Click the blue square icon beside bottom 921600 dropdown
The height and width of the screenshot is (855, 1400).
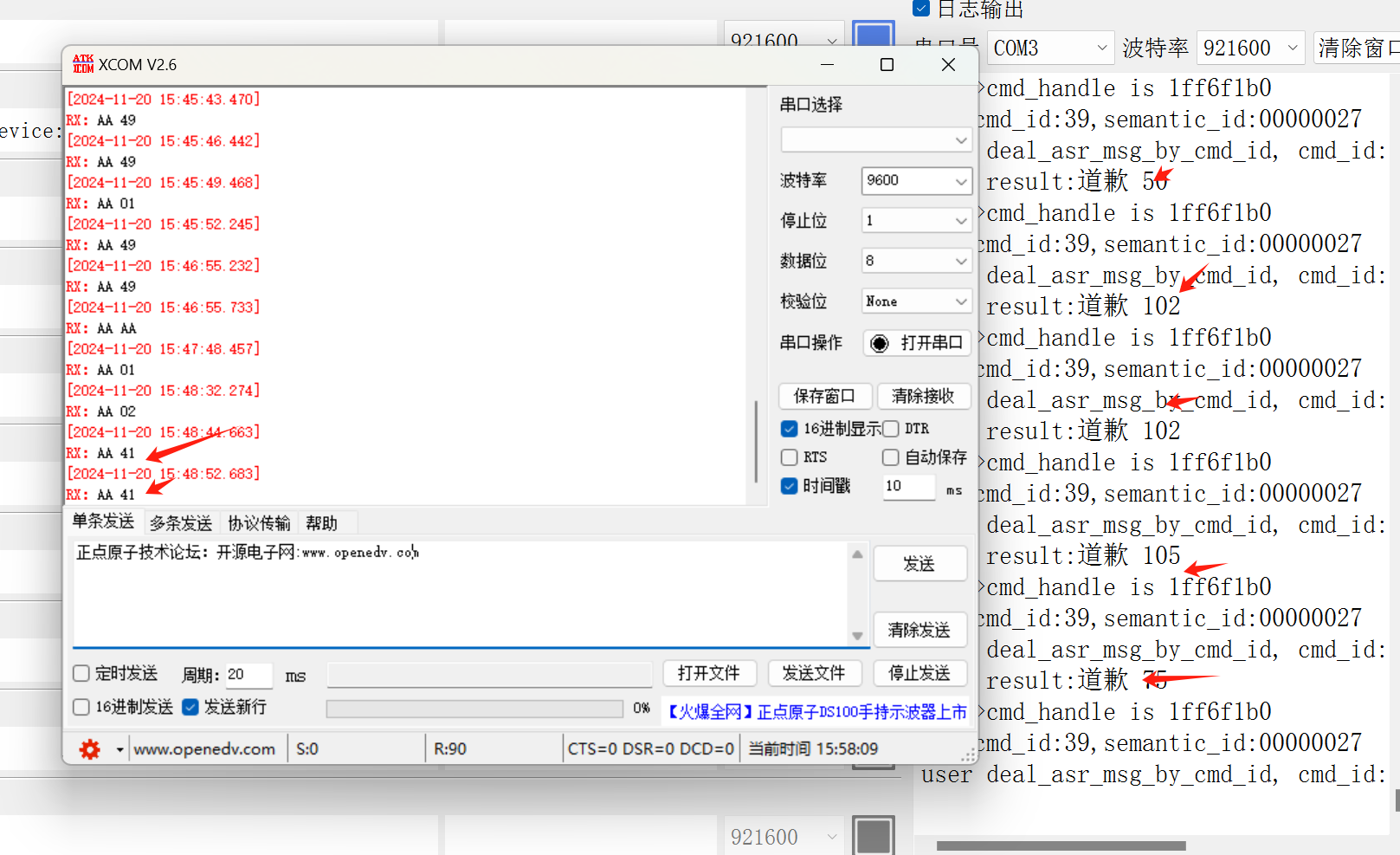click(x=873, y=835)
